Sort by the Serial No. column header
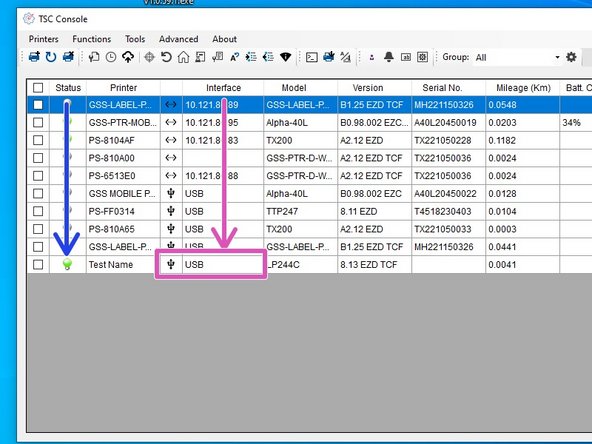 click(442, 88)
